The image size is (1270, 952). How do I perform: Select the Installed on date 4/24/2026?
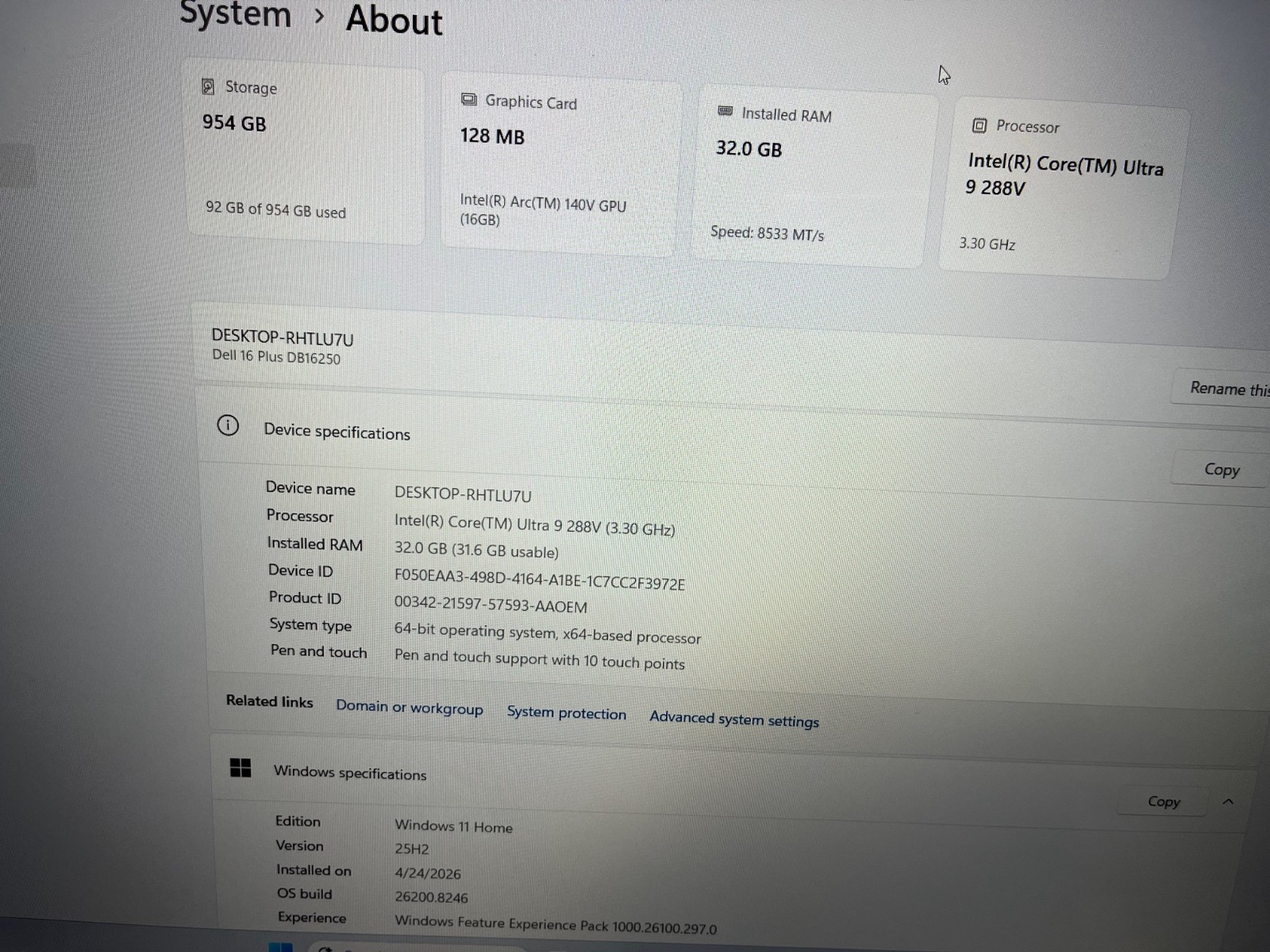(428, 873)
